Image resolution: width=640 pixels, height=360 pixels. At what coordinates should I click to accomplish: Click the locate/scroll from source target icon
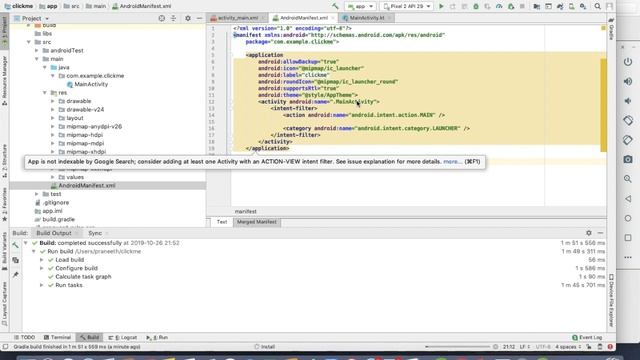pyautogui.click(x=162, y=18)
